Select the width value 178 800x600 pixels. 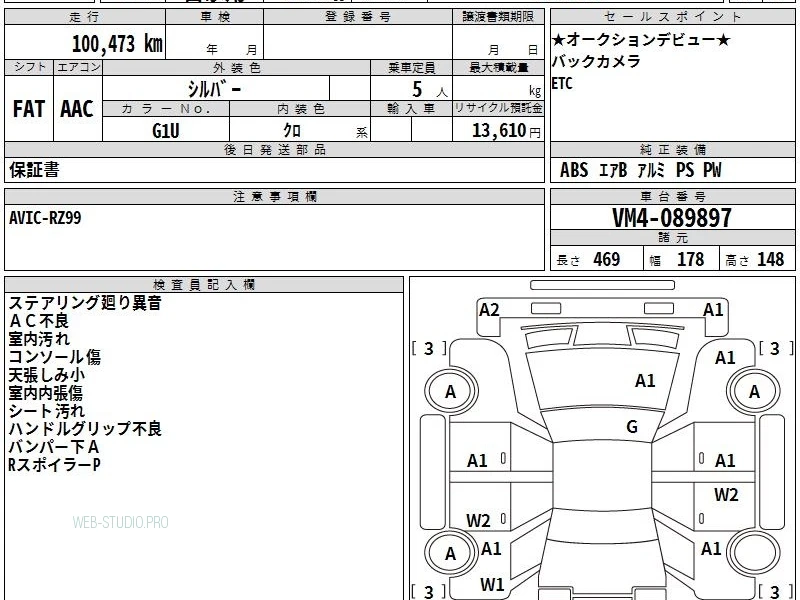coord(690,259)
